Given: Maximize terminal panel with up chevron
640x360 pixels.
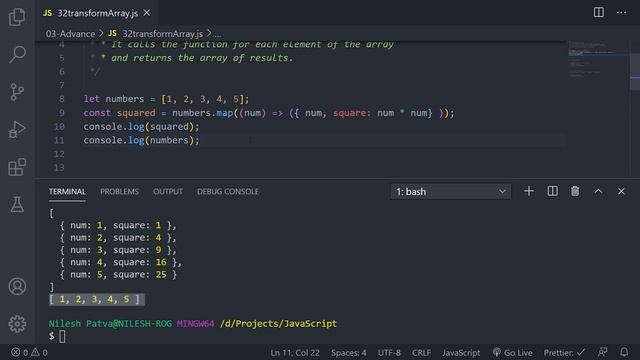Looking at the screenshot, I should tap(598, 191).
